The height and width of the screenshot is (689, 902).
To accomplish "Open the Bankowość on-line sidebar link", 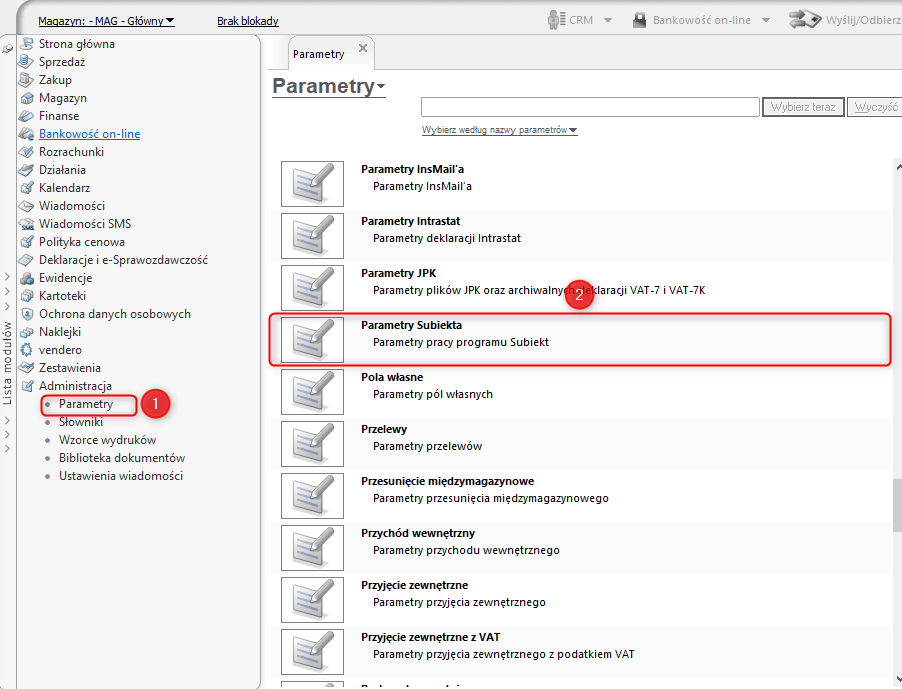I will point(89,134).
